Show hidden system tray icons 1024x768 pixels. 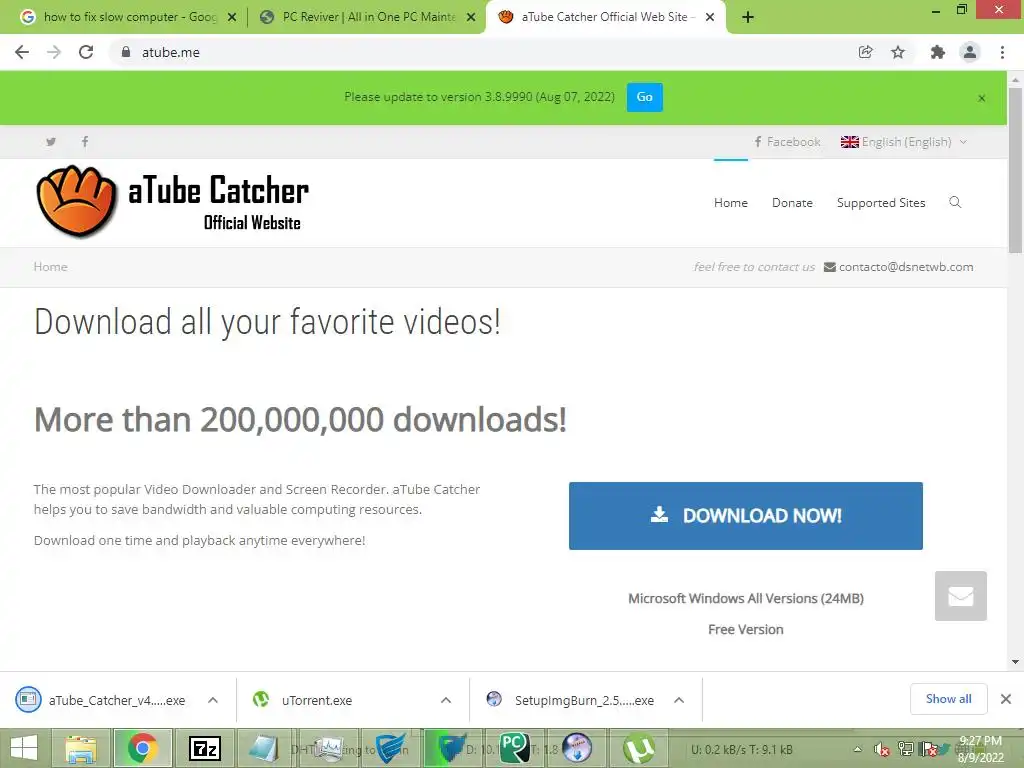(857, 749)
